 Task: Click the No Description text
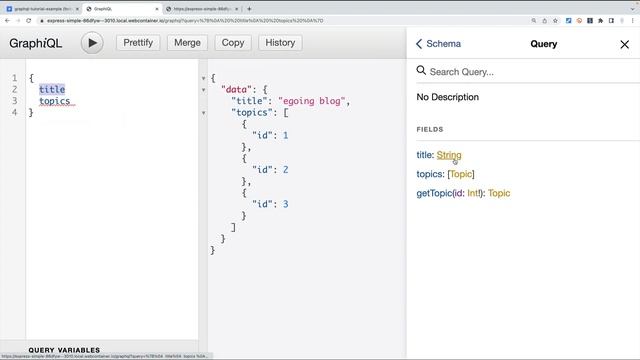447,97
